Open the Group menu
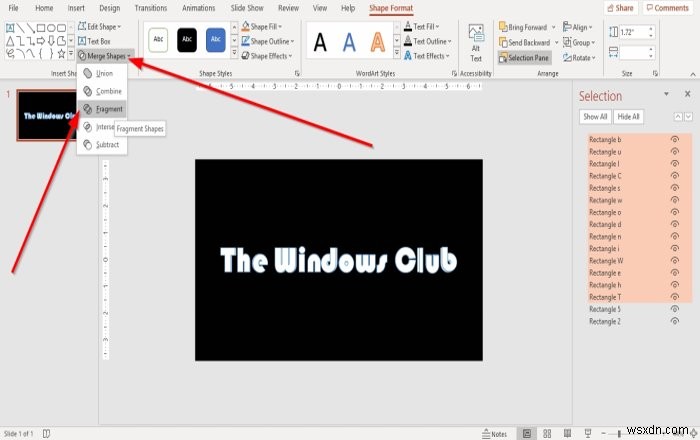The image size is (700, 440). point(579,42)
